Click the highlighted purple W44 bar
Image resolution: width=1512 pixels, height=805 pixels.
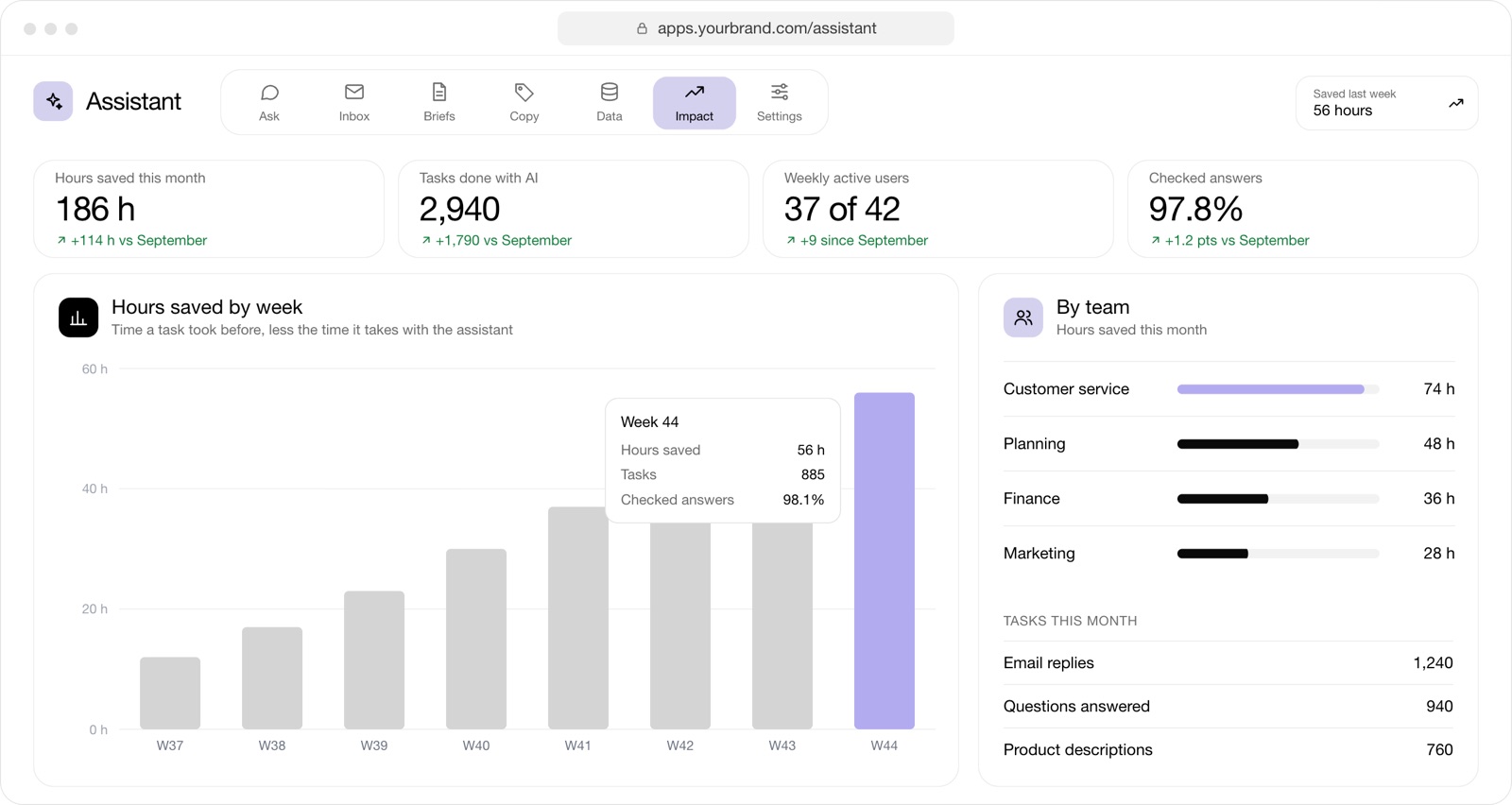(x=885, y=560)
